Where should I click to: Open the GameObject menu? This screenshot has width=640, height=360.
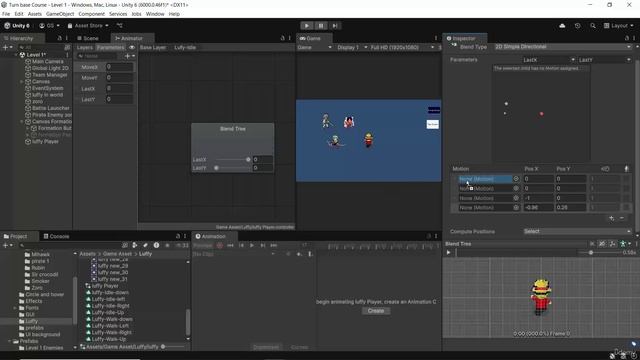[x=60, y=14]
